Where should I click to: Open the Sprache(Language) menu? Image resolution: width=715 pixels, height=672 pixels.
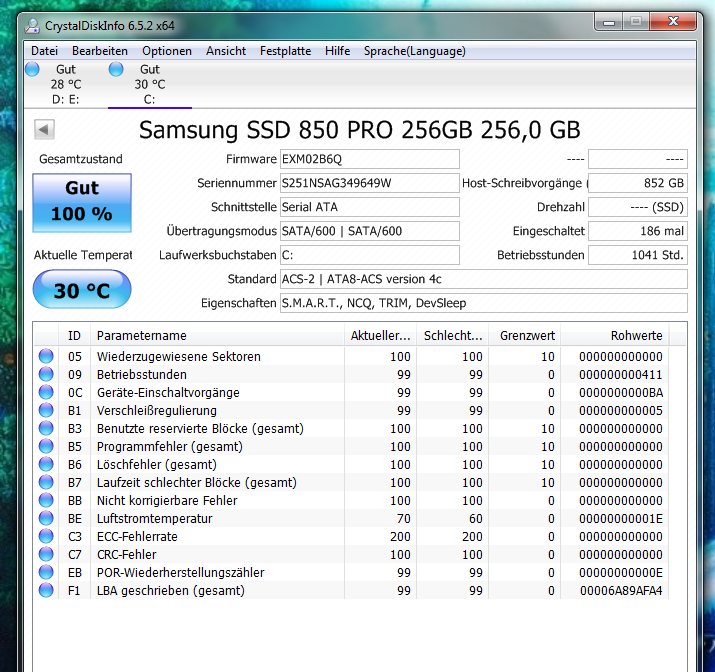(414, 51)
